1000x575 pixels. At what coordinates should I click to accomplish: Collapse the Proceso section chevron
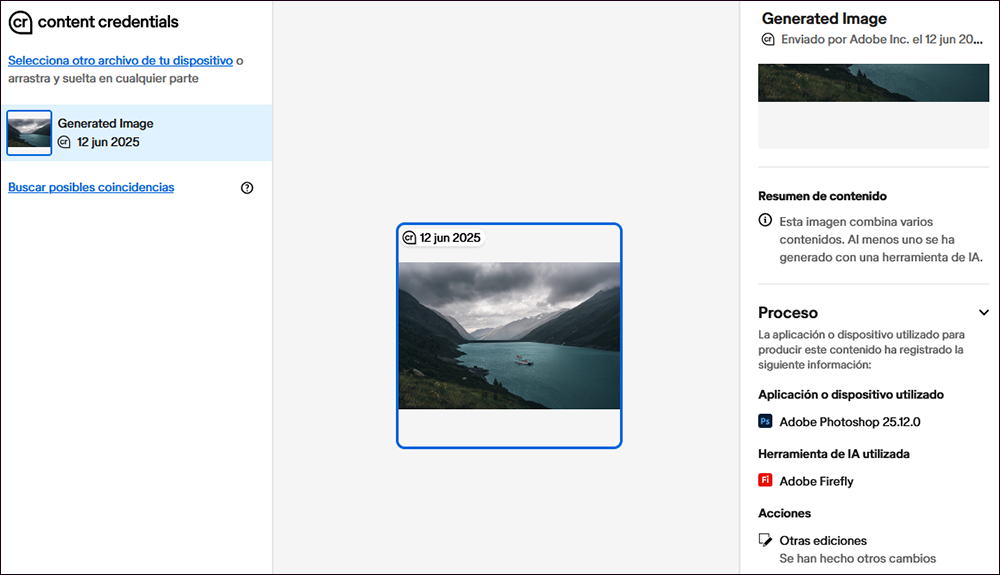coord(983,312)
